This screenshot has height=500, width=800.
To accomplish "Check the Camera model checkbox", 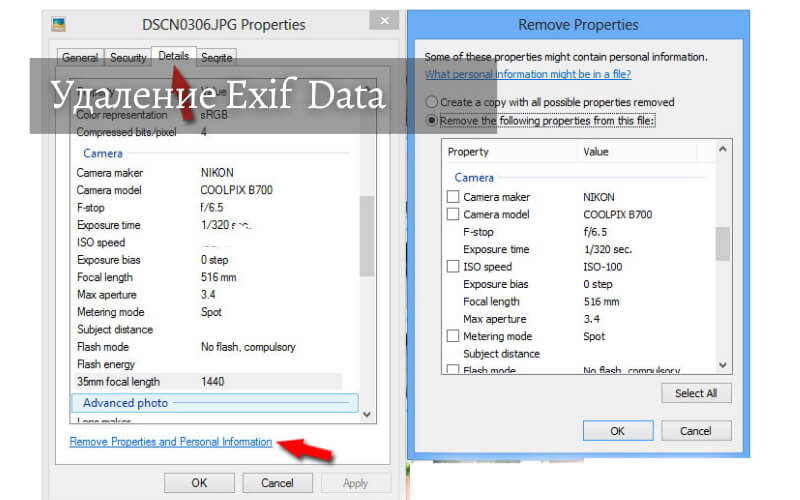I will [x=453, y=214].
